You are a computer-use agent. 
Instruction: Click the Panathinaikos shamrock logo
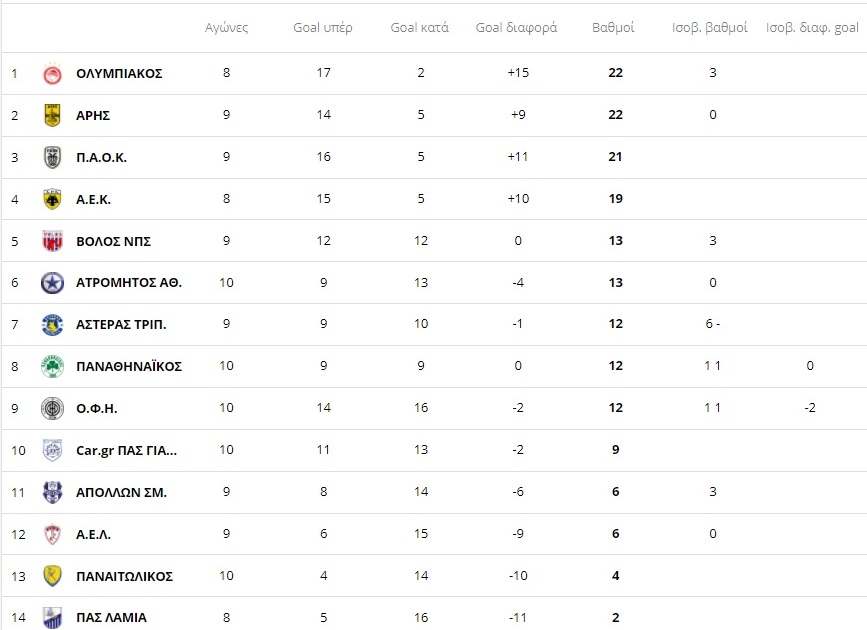pos(53,366)
